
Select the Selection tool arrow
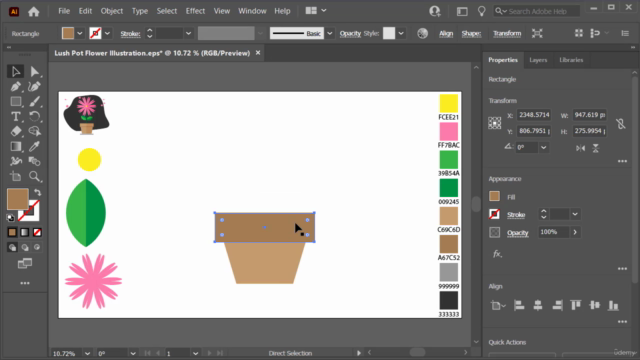pos(16,71)
